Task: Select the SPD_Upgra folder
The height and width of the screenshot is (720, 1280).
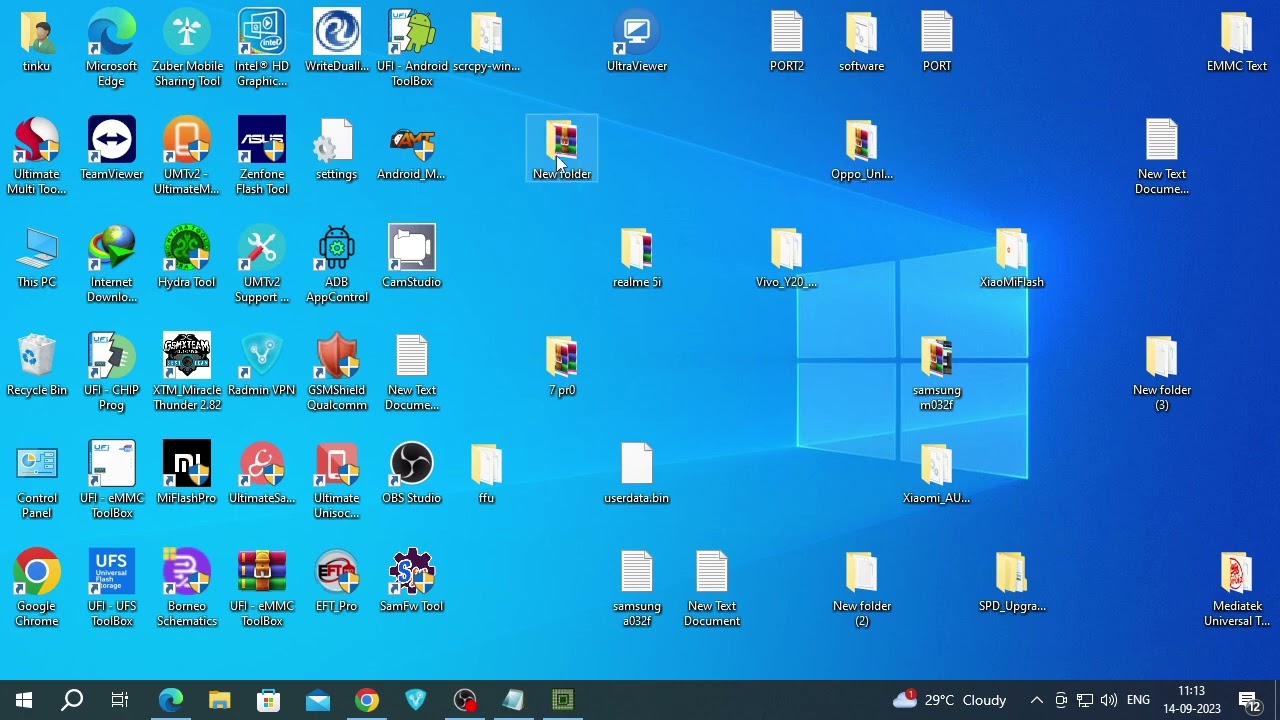Action: pos(1012,582)
